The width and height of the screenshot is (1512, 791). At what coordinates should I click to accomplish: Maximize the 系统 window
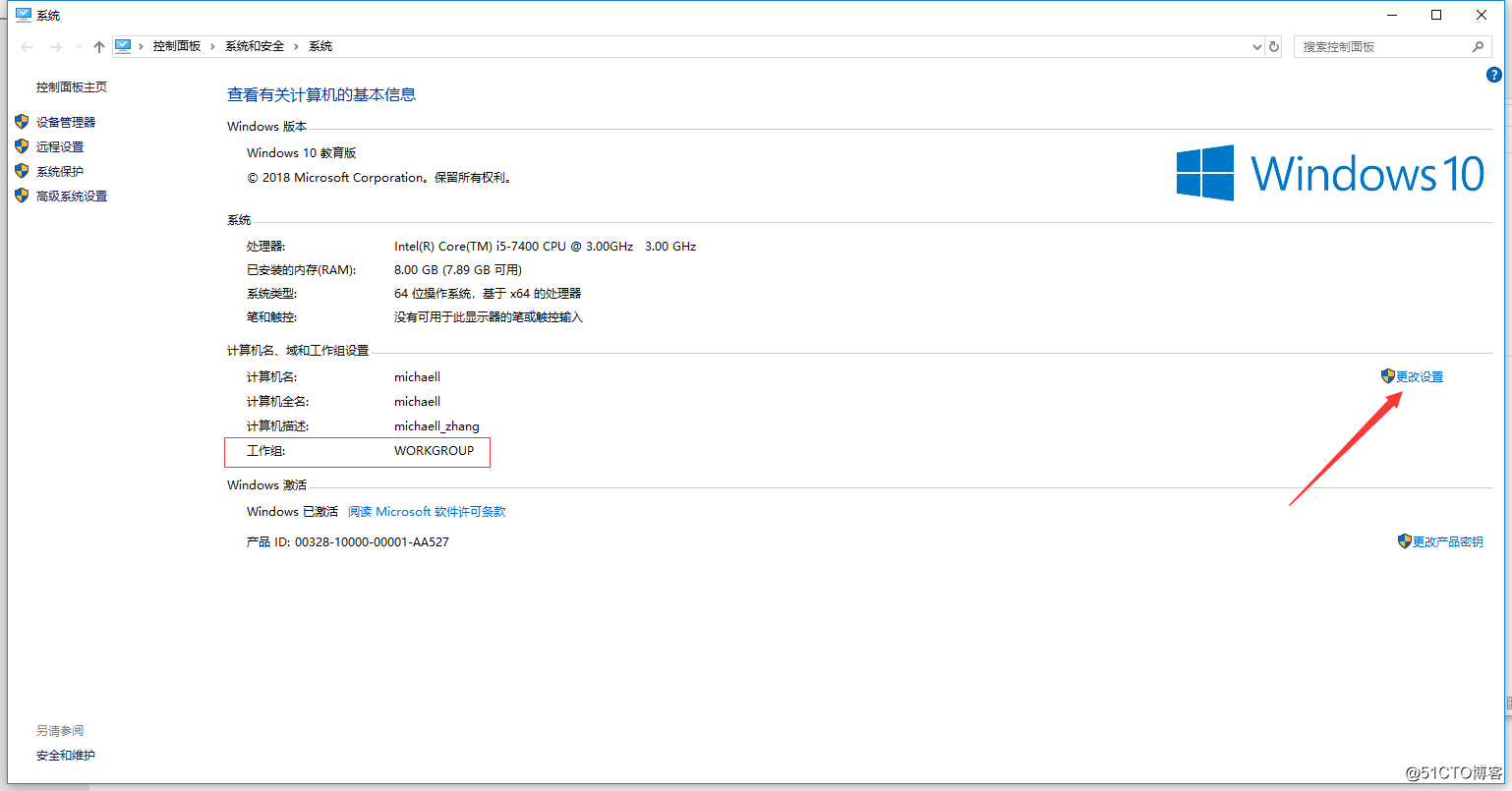click(x=1436, y=15)
